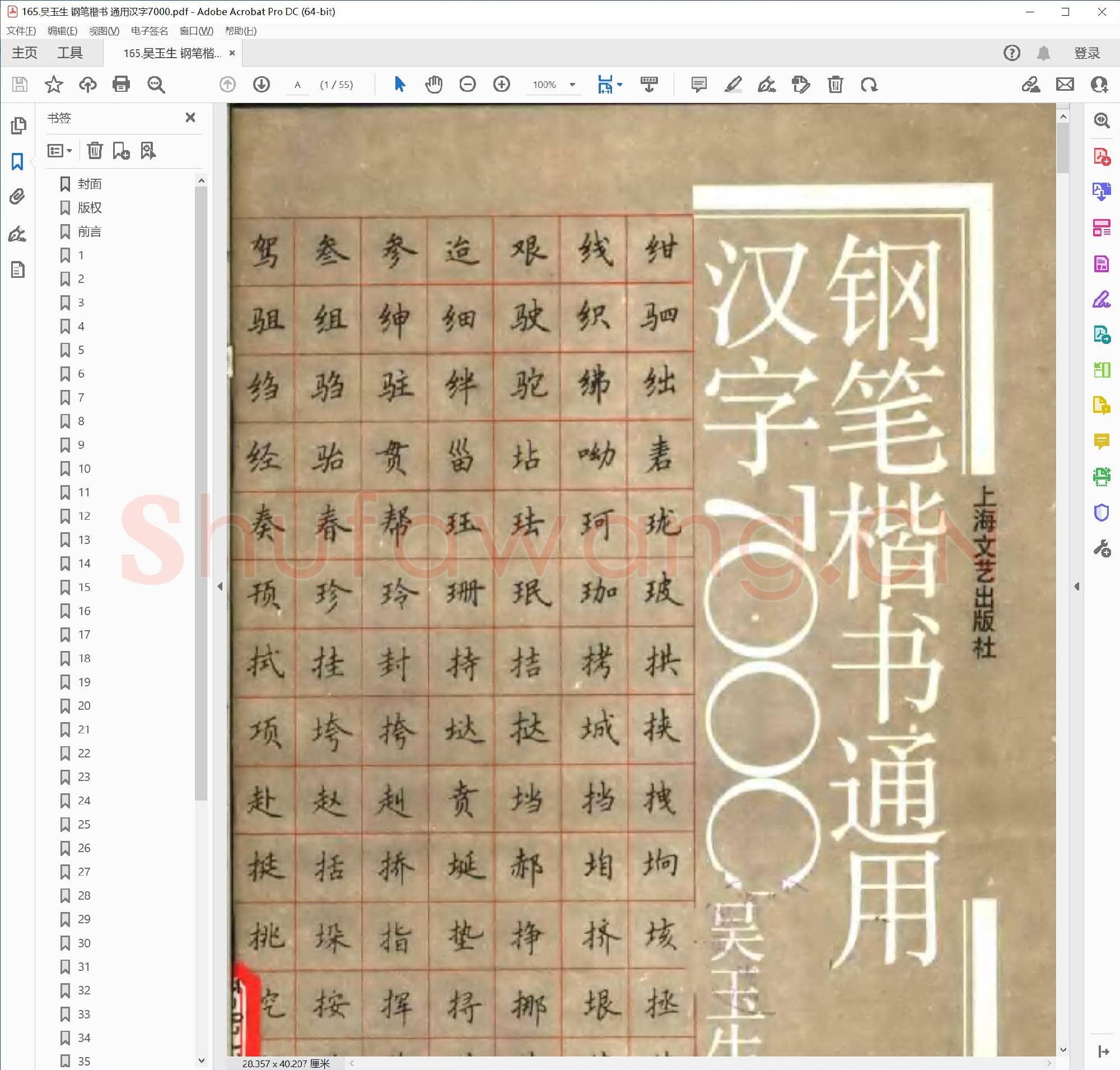Open the bookmark options dropdown
Viewport: 1120px width, 1070px height.
tap(59, 150)
